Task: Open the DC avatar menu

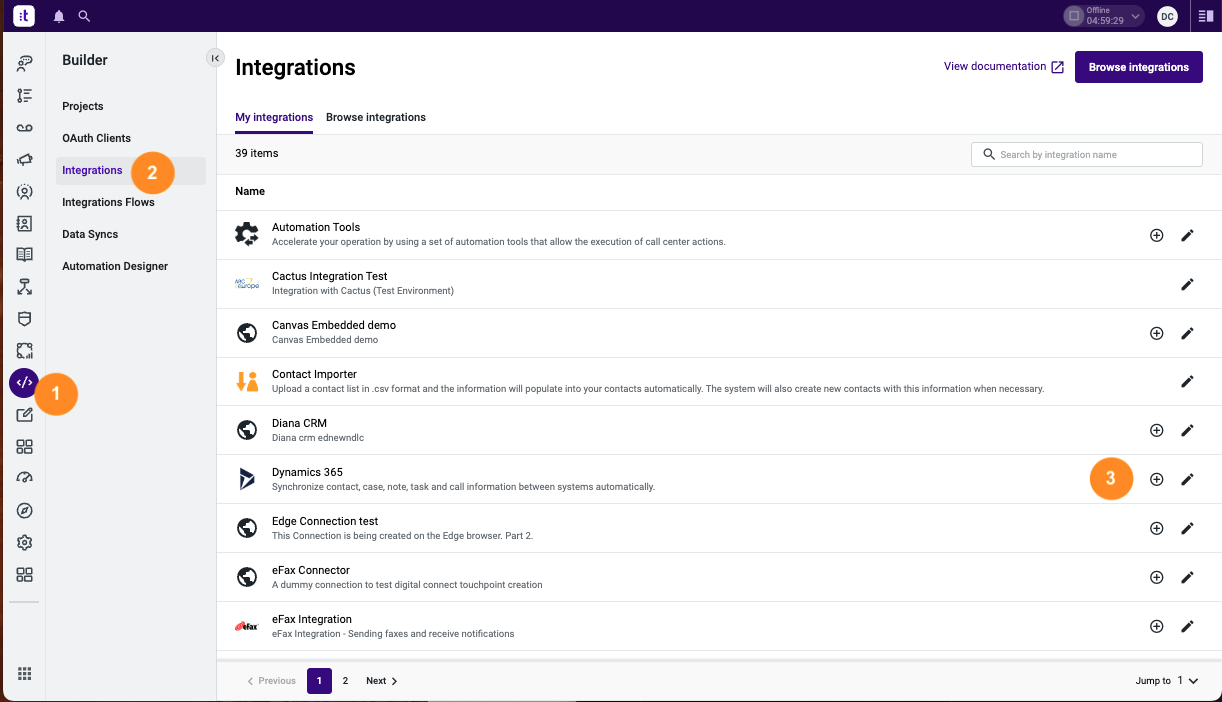Action: [x=1167, y=16]
